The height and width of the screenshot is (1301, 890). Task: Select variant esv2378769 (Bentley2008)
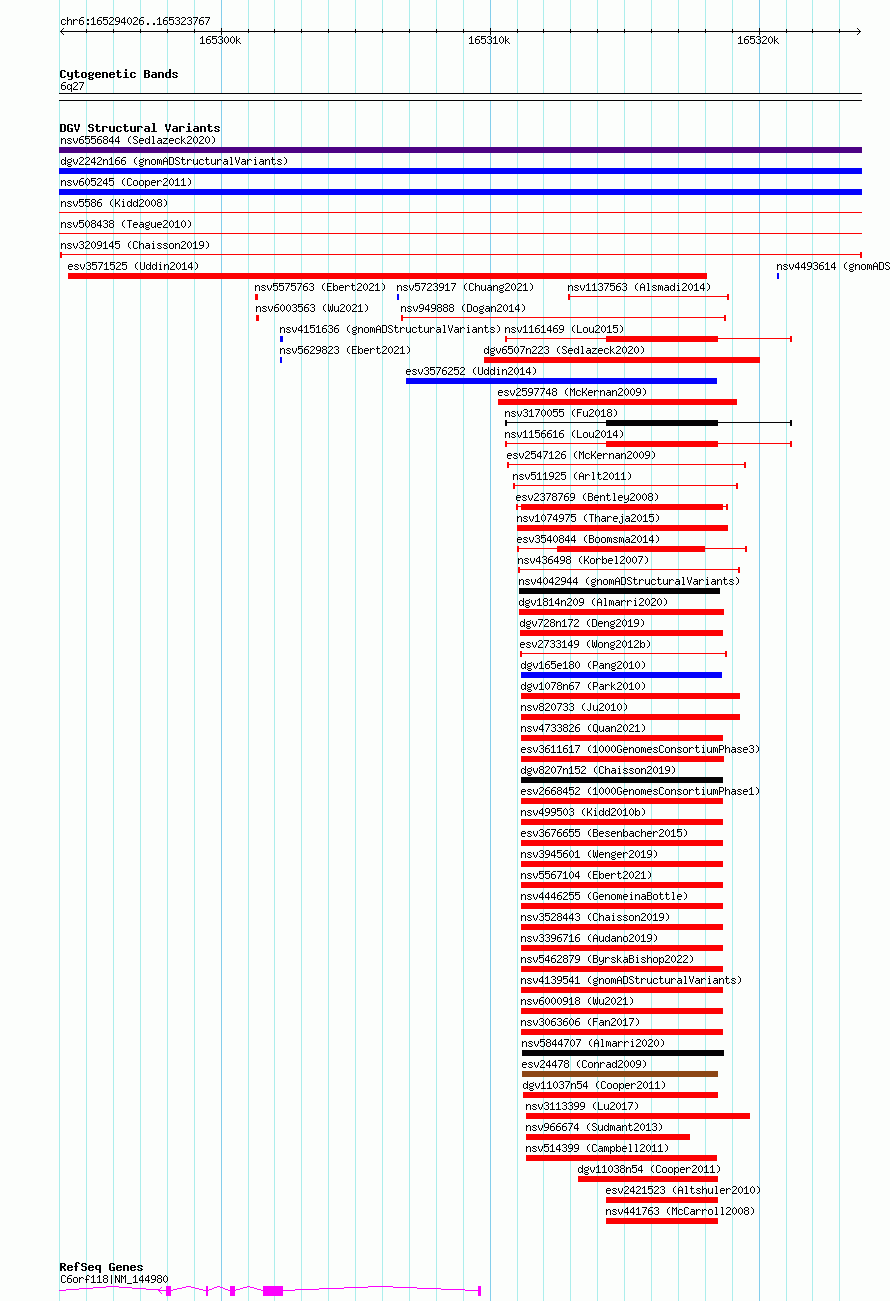tap(587, 497)
